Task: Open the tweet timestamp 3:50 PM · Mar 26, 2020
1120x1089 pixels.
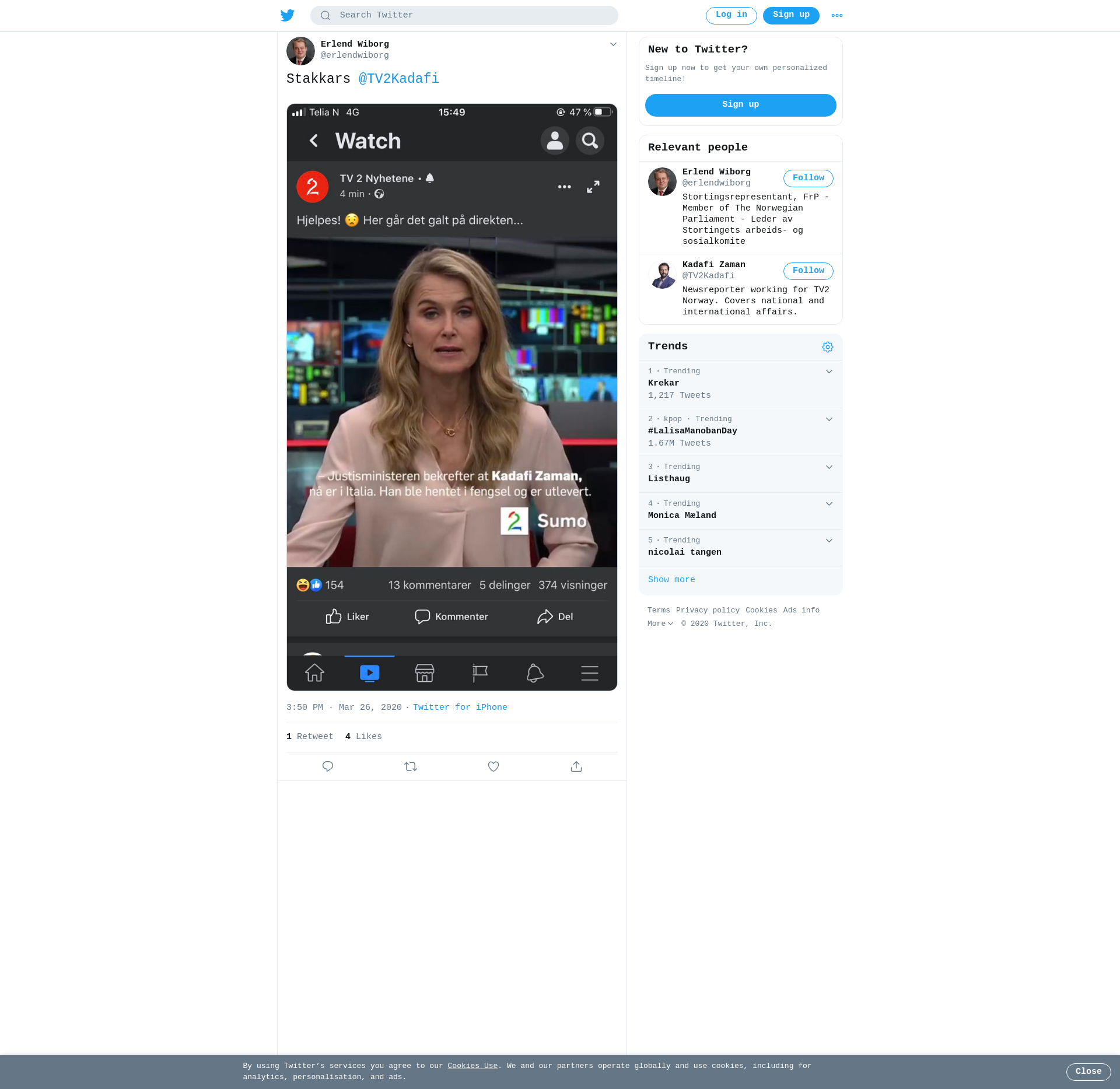Action: click(344, 708)
